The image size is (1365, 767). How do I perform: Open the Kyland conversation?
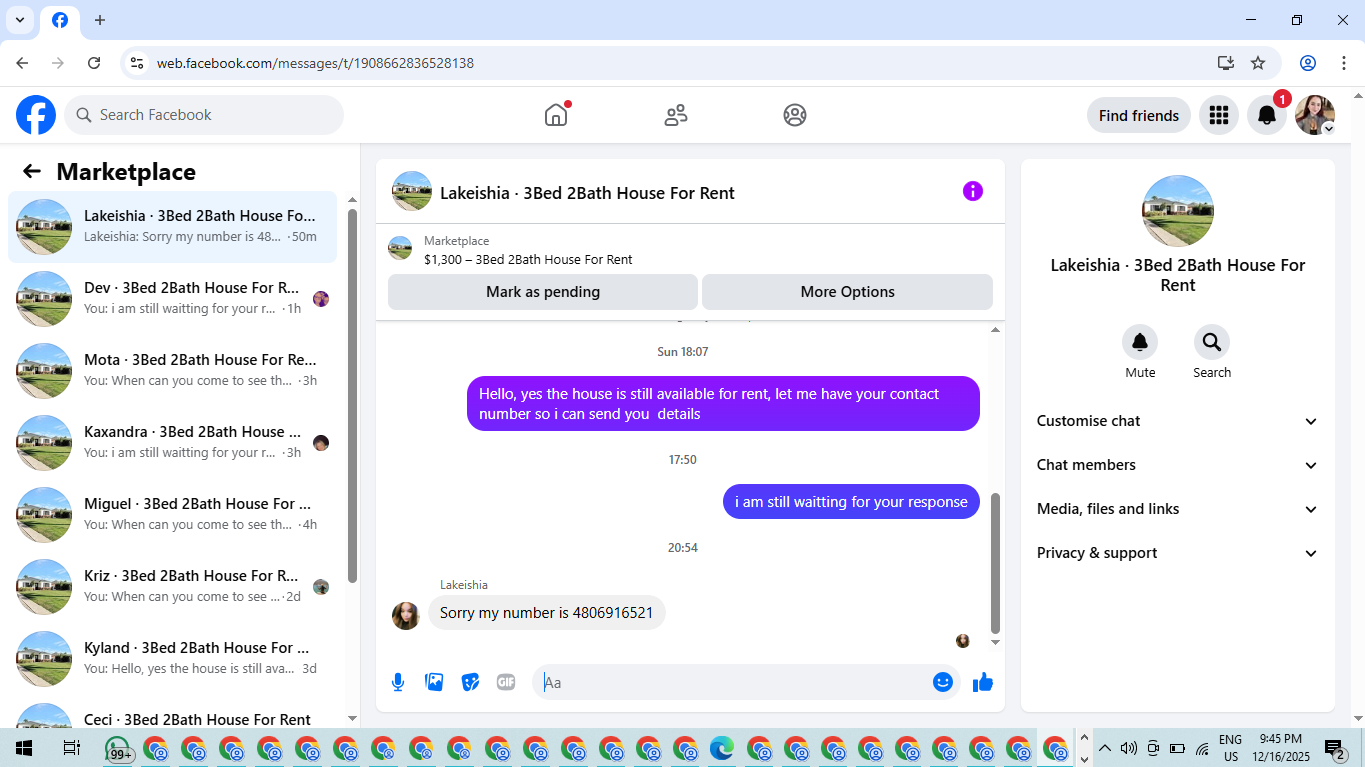click(x=173, y=659)
